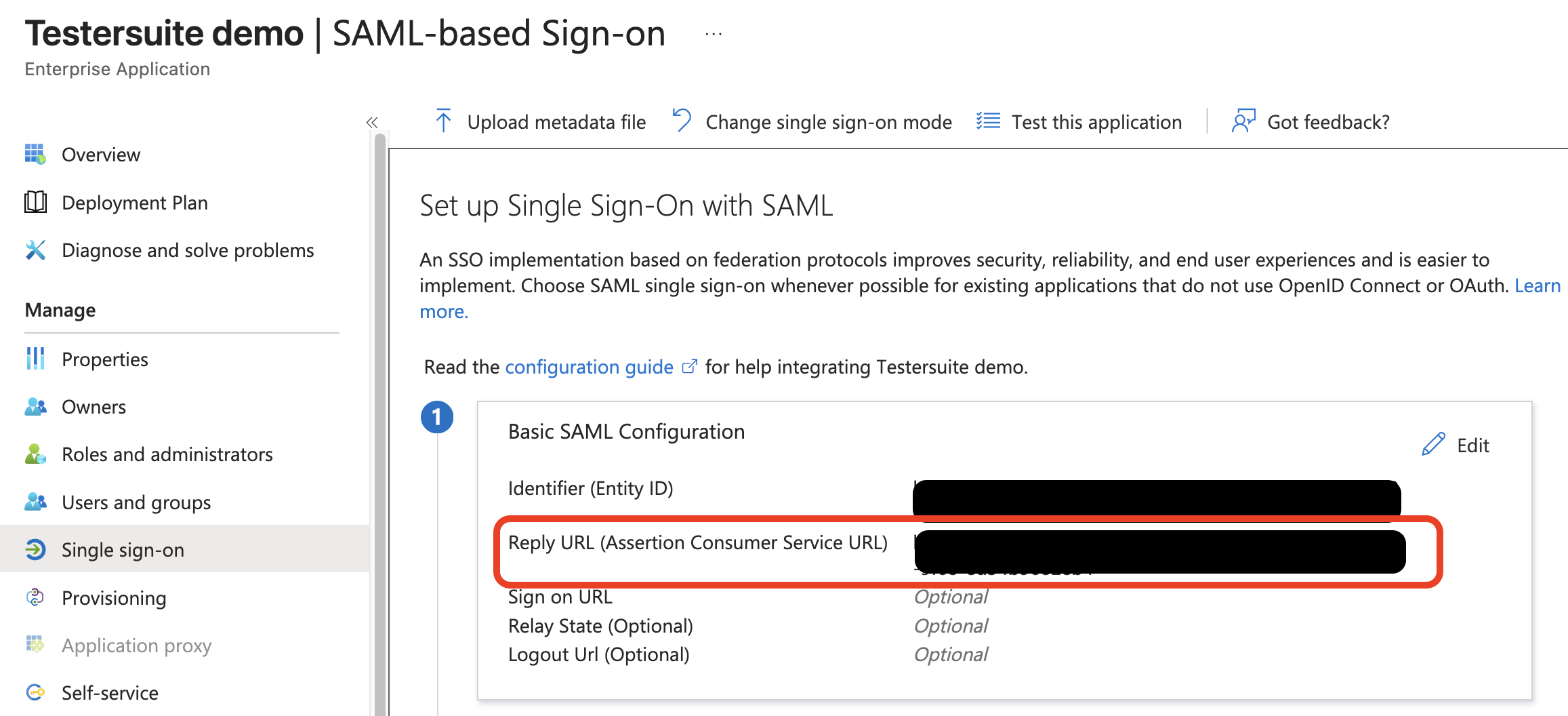
Task: Open the Single sign-on menu item
Action: 123,550
